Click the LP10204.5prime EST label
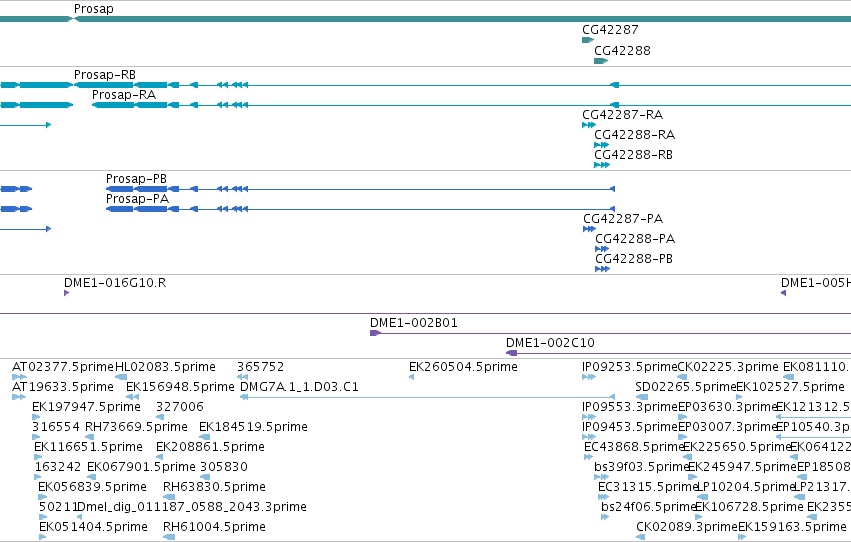This screenshot has width=851, height=542. (746, 487)
